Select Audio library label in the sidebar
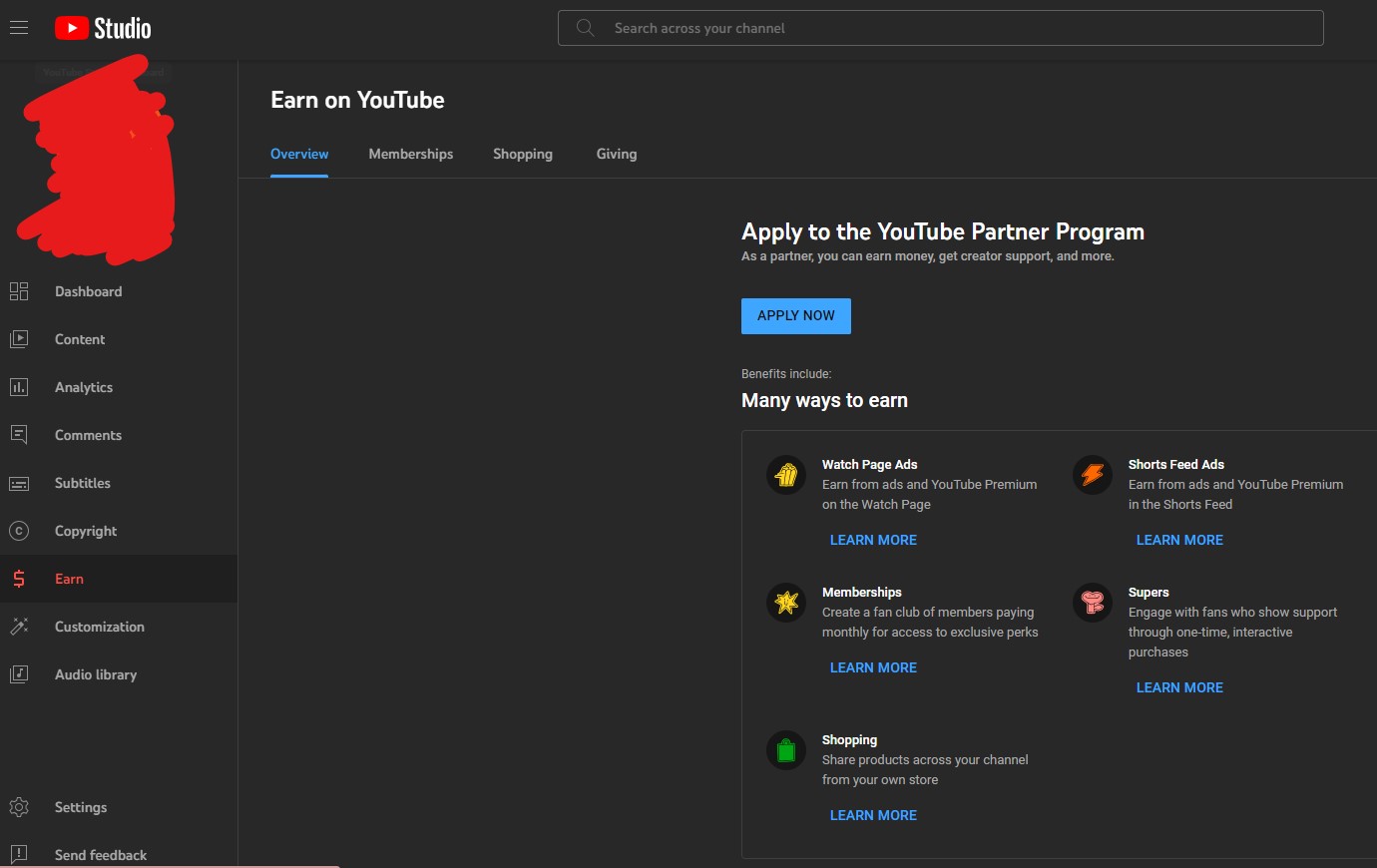The width and height of the screenshot is (1377, 868). click(x=96, y=674)
